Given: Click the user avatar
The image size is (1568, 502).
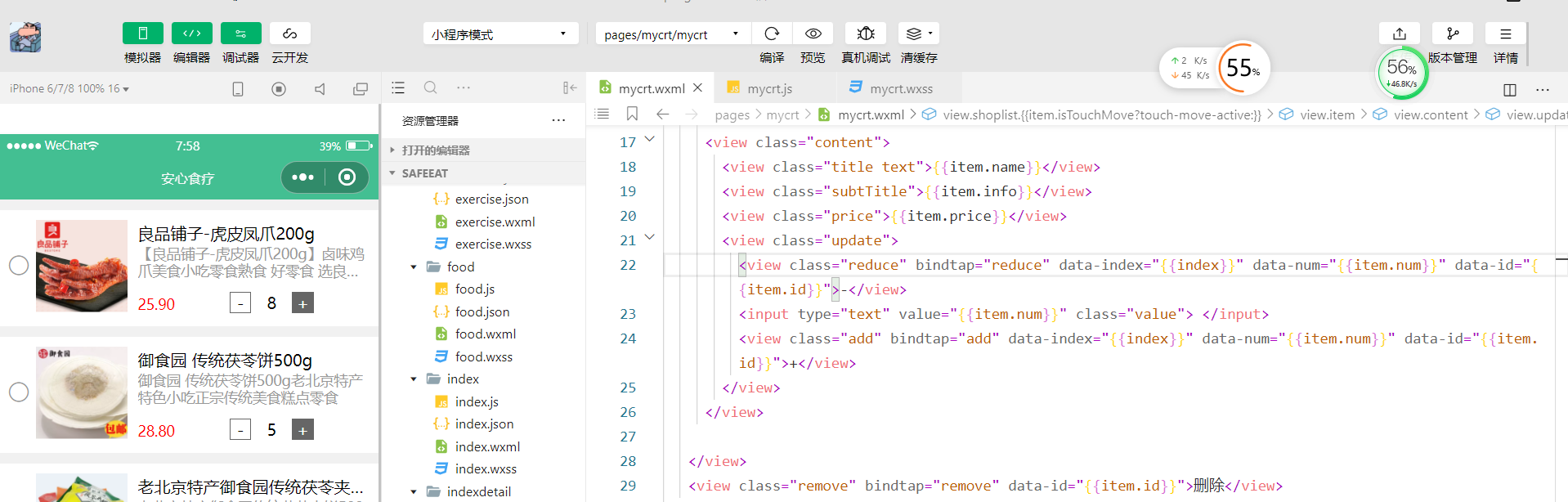Looking at the screenshot, I should coord(25,37).
